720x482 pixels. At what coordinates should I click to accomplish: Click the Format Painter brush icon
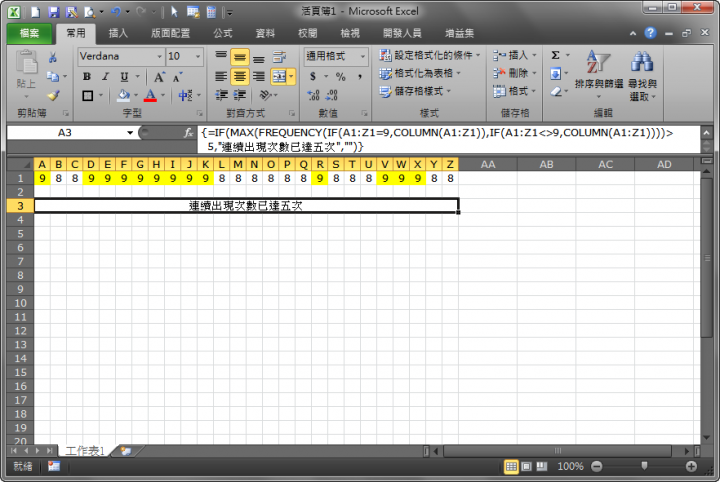(x=53, y=95)
